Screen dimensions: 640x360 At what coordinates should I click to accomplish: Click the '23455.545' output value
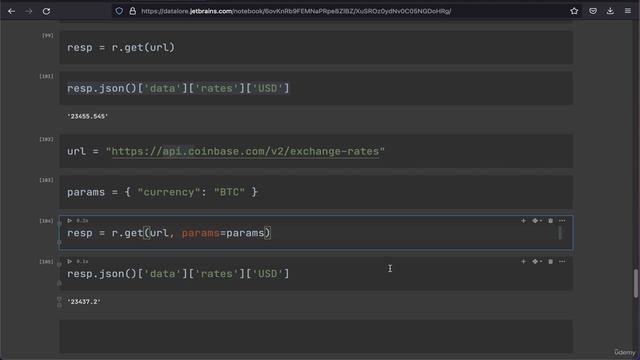pos(88,116)
